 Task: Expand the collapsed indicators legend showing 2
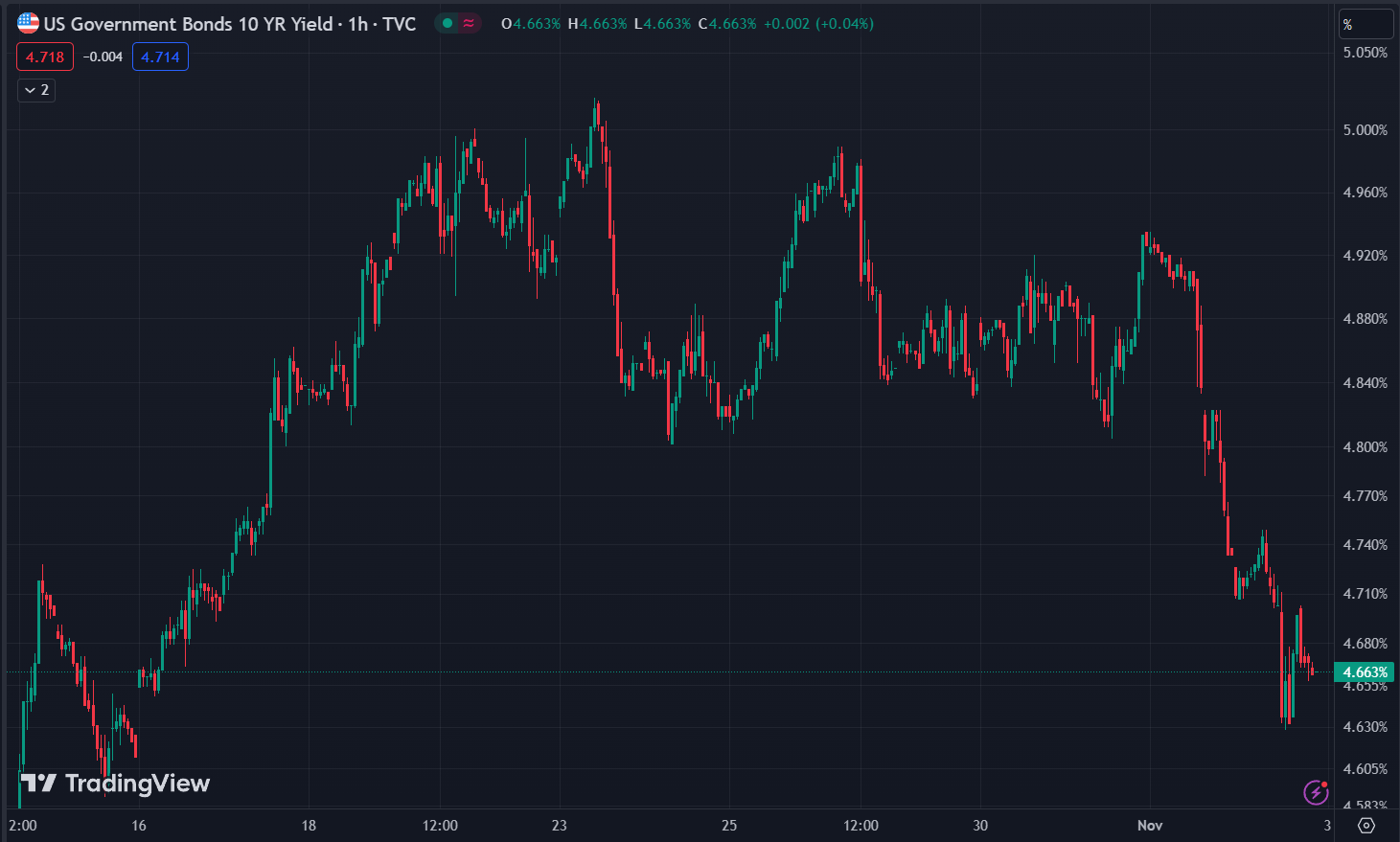pos(36,90)
